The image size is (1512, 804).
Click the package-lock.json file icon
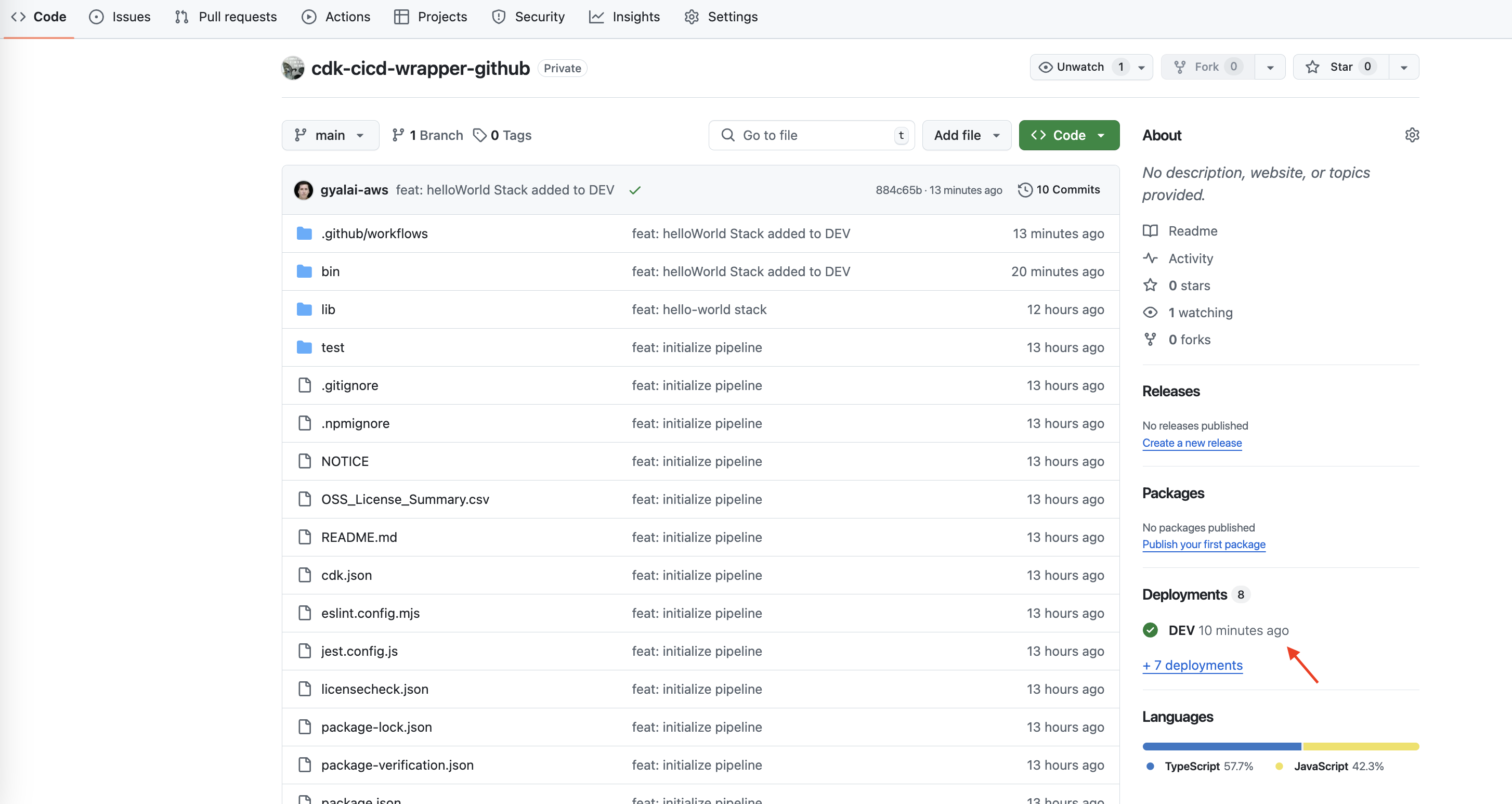[x=304, y=727]
